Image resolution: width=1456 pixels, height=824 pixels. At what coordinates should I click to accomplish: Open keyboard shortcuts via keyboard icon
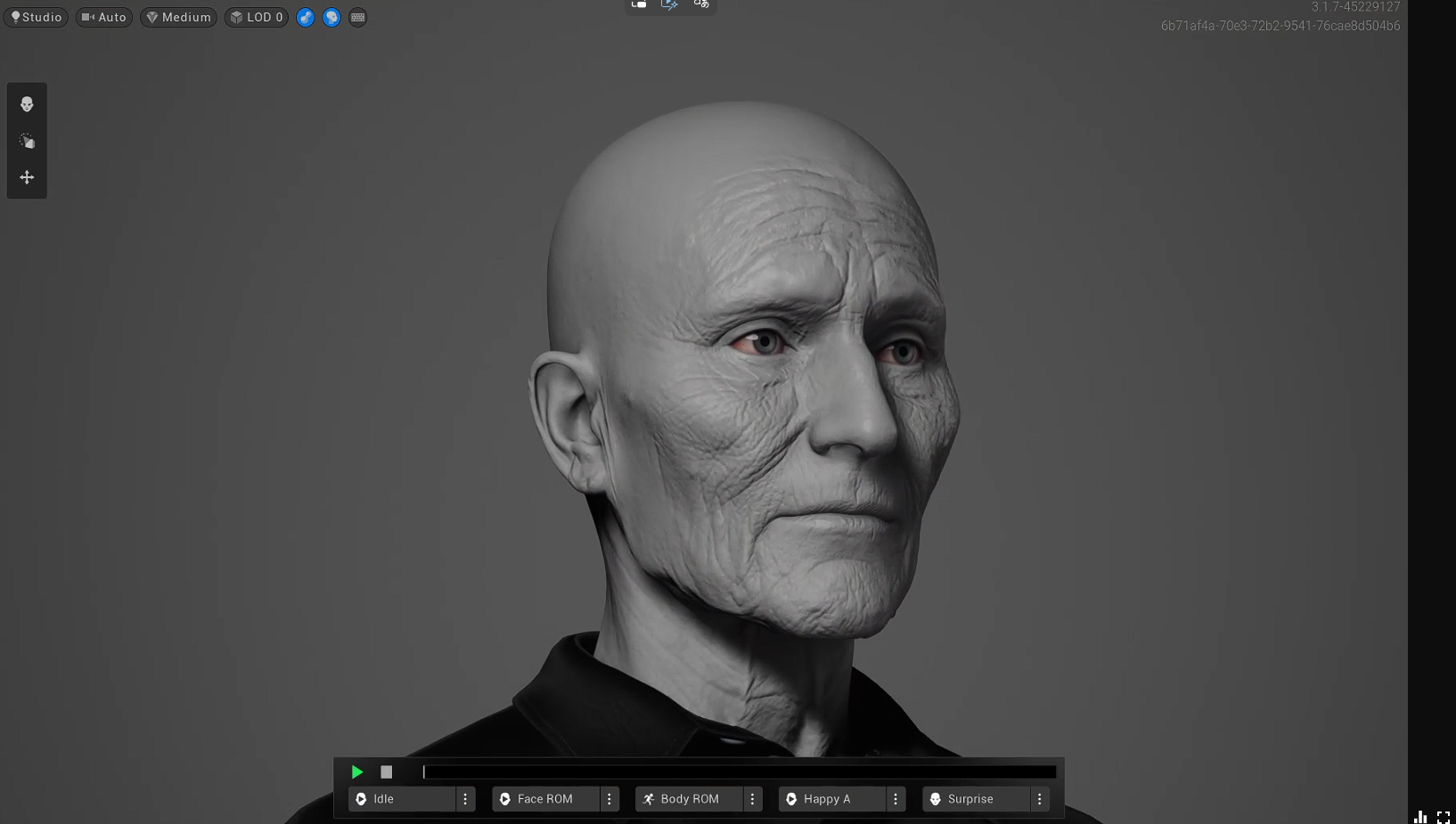click(x=357, y=18)
